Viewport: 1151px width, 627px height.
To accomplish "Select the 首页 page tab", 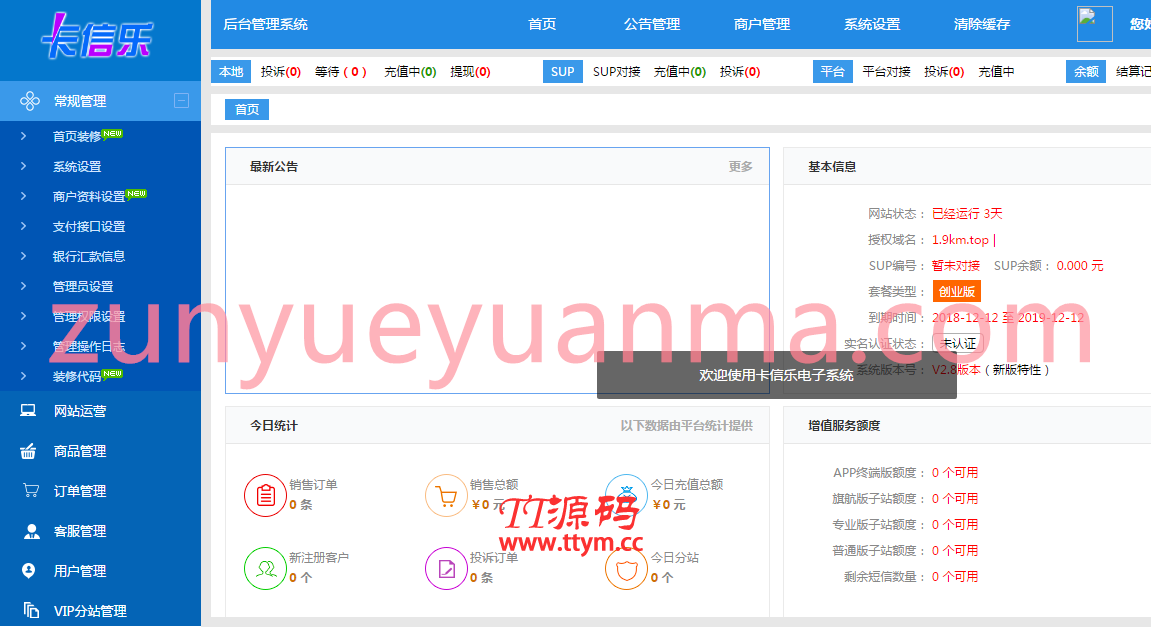I will [x=247, y=109].
